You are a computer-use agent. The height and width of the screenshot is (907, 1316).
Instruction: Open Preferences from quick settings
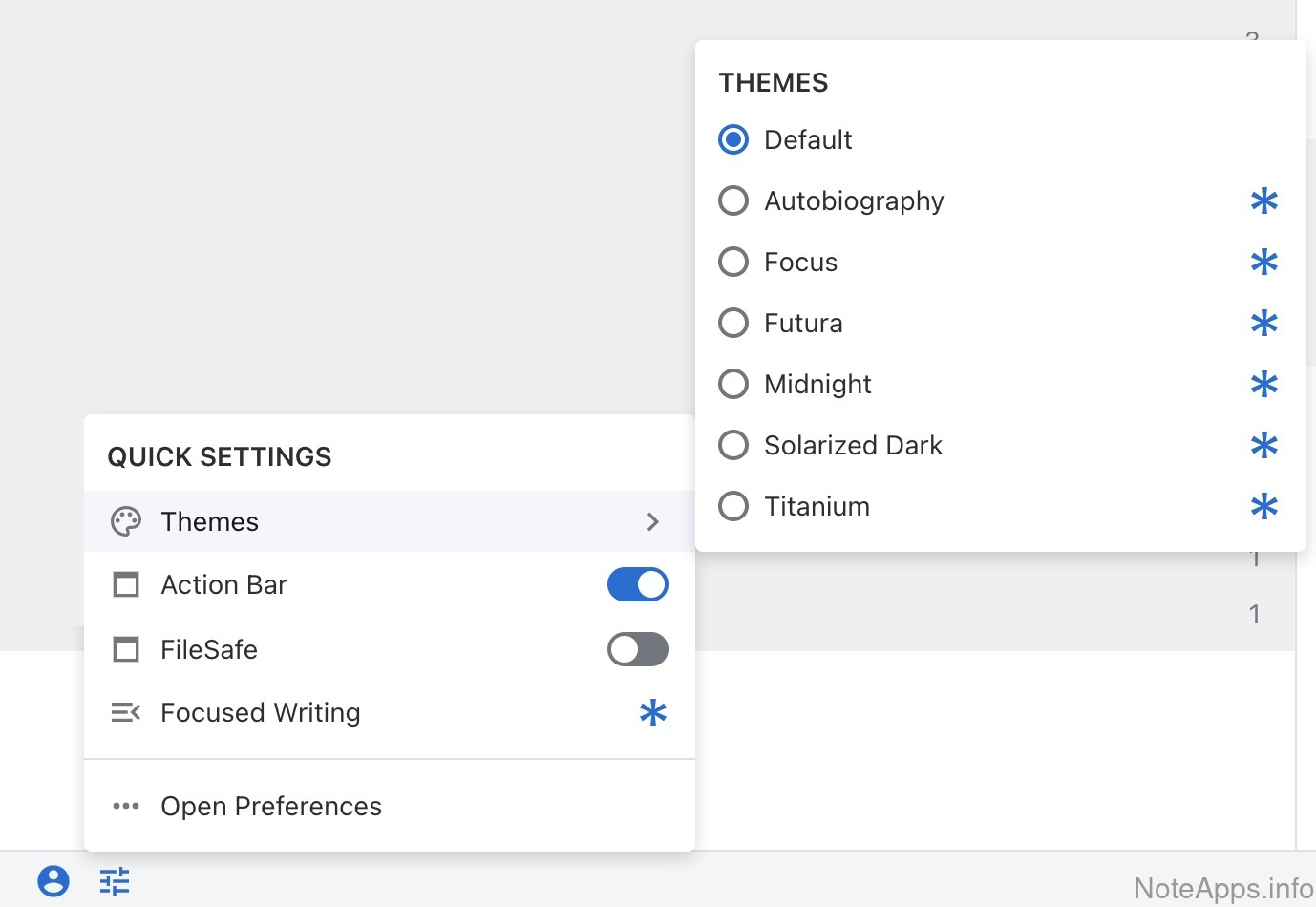[271, 806]
